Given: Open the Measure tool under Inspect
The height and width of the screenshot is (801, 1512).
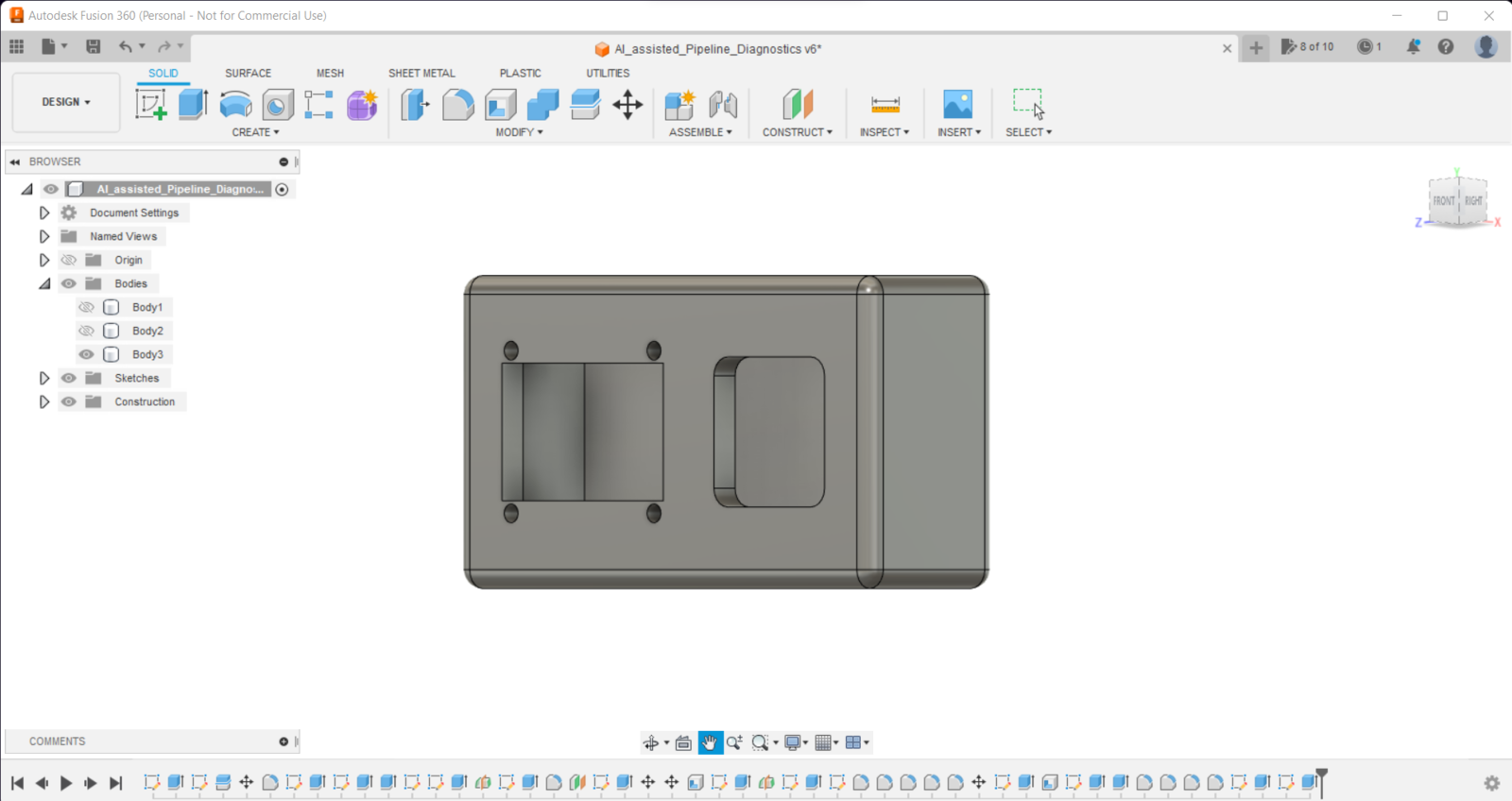Looking at the screenshot, I should [x=885, y=104].
